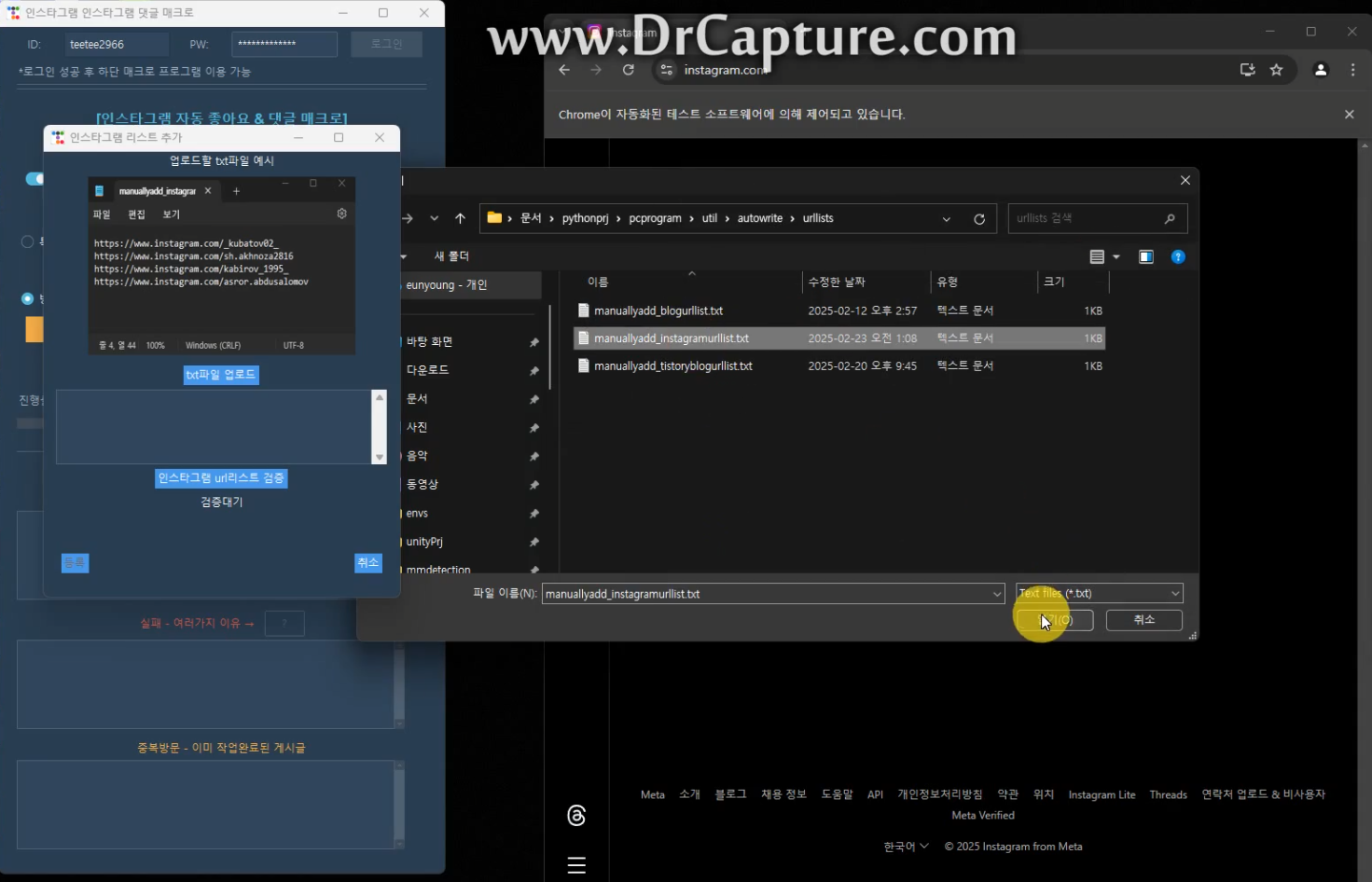
Task: Open the 한국어 language dropdown
Action: point(907,847)
